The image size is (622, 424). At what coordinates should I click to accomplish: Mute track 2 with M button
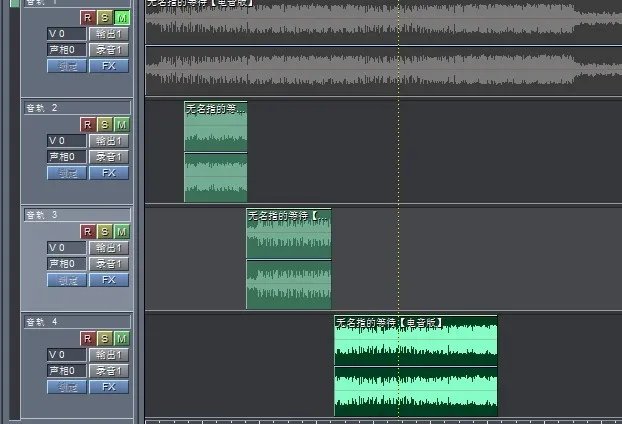(121, 124)
